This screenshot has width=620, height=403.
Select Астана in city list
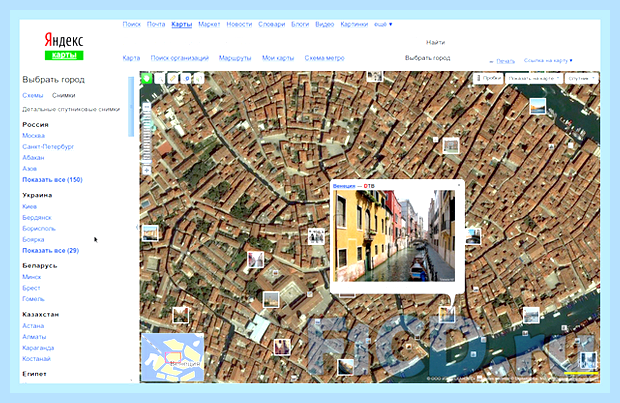(33, 326)
